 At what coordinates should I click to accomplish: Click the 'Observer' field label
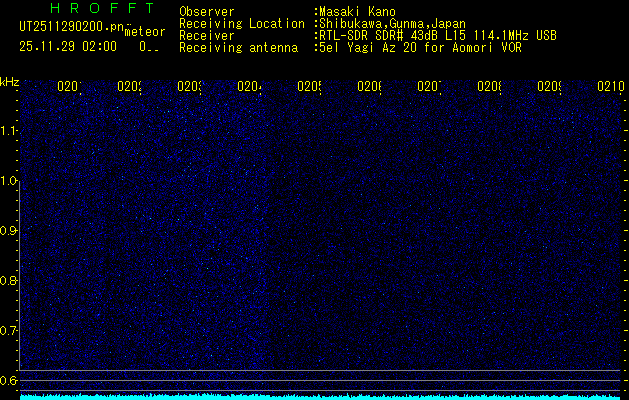(x=207, y=12)
